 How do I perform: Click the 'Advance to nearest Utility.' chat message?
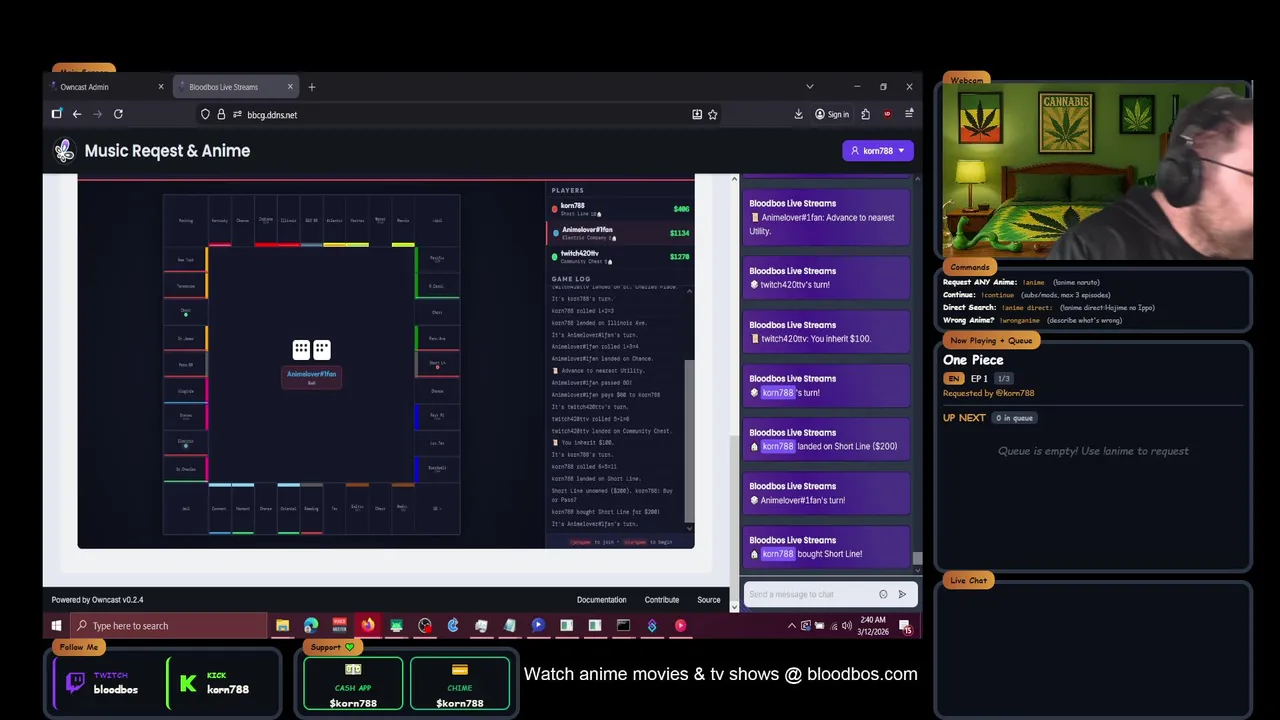[x=825, y=217]
